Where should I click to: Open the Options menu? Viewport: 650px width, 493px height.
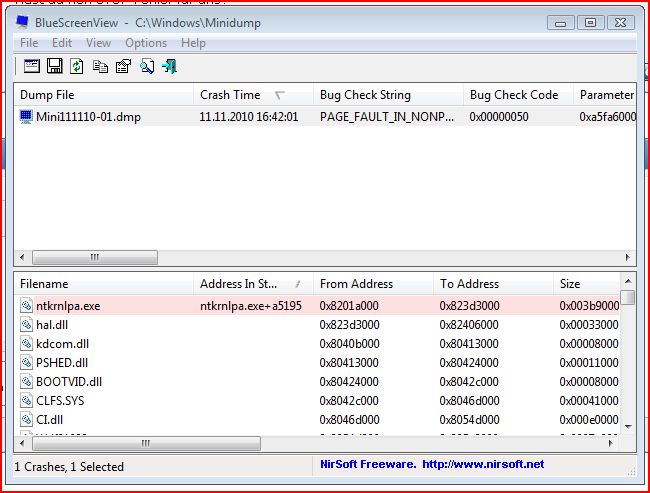[146, 43]
